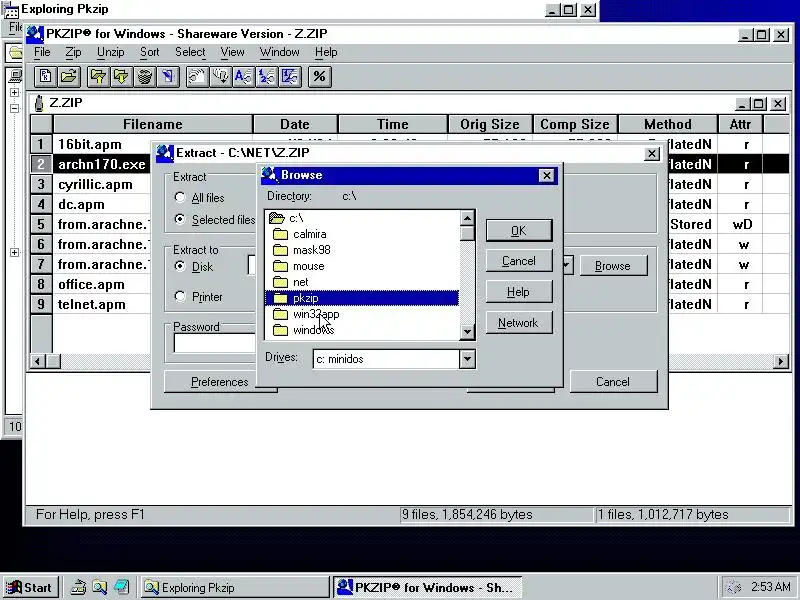
Task: Click the Z.ZIP child window zipper icon
Action: click(x=39, y=103)
